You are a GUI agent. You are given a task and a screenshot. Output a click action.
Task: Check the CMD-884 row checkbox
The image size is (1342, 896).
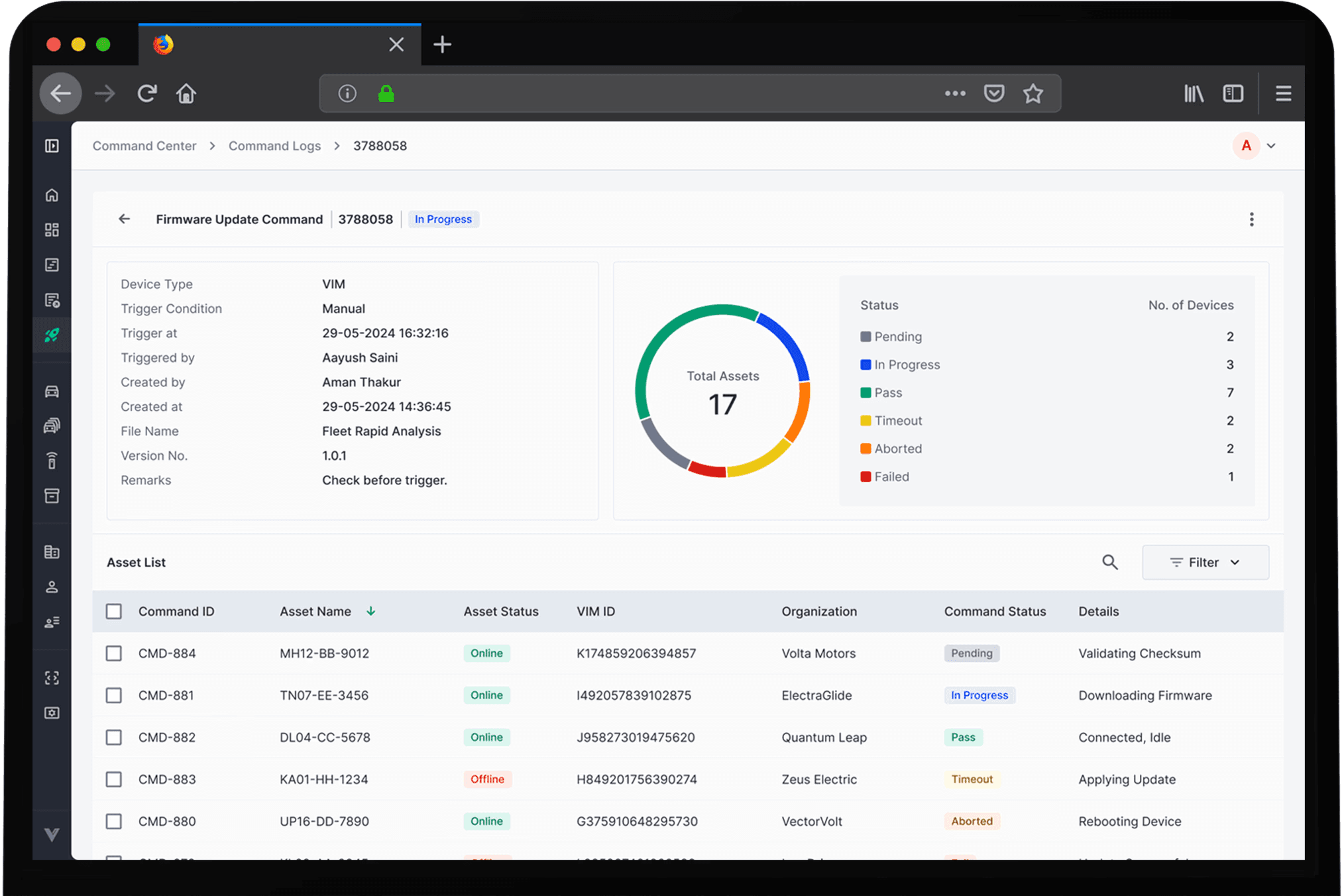[x=114, y=653]
